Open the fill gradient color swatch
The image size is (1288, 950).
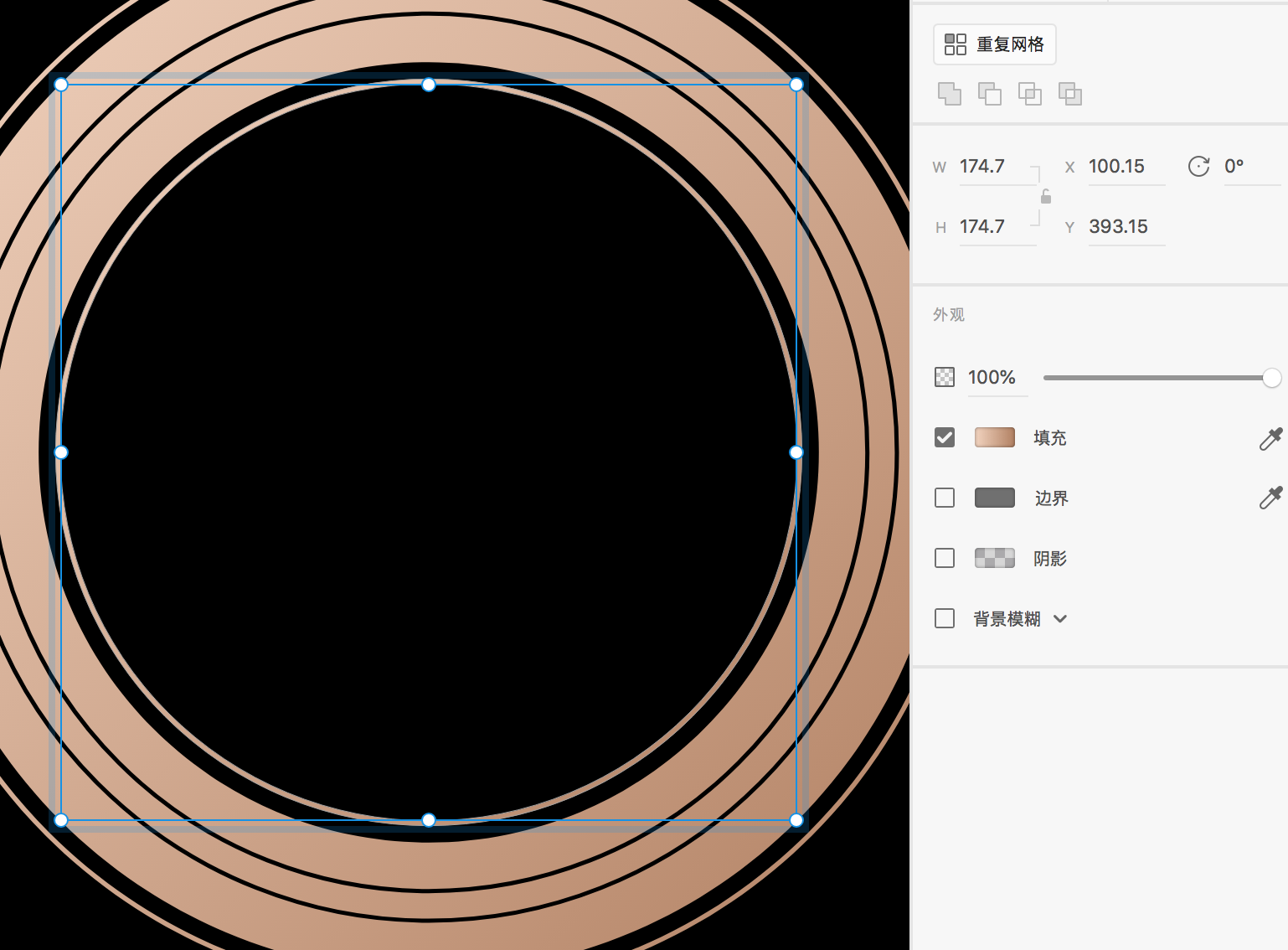click(x=994, y=437)
